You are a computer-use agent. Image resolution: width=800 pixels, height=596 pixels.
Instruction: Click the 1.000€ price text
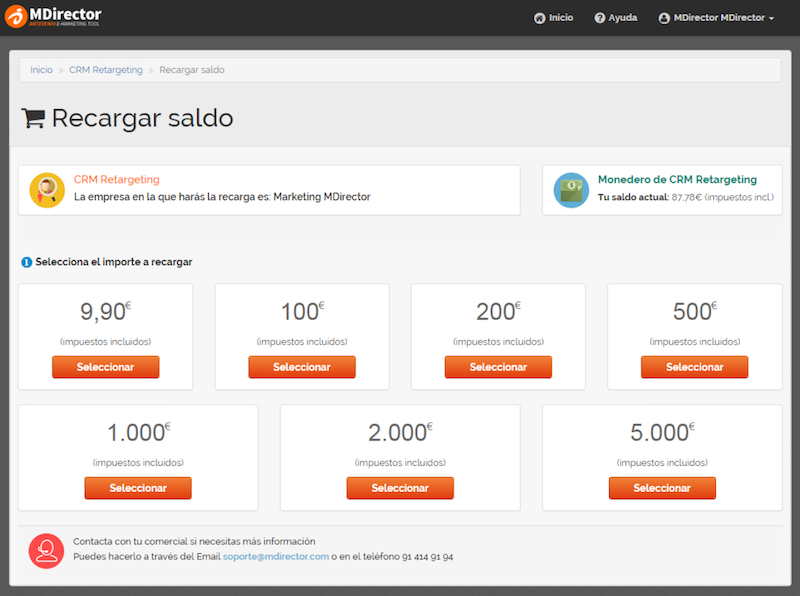[138, 432]
